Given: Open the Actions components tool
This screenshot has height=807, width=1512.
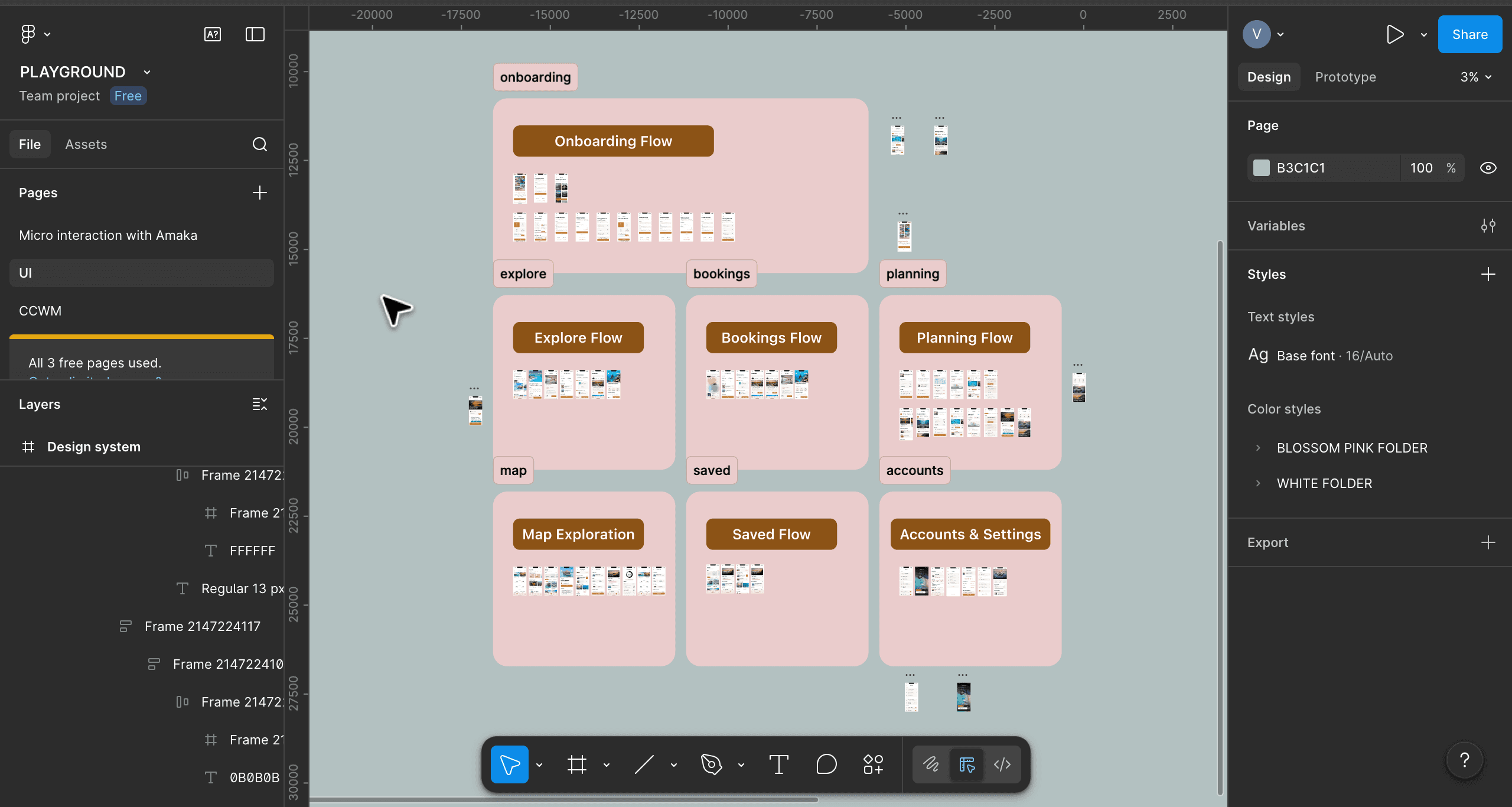Looking at the screenshot, I should tap(873, 764).
